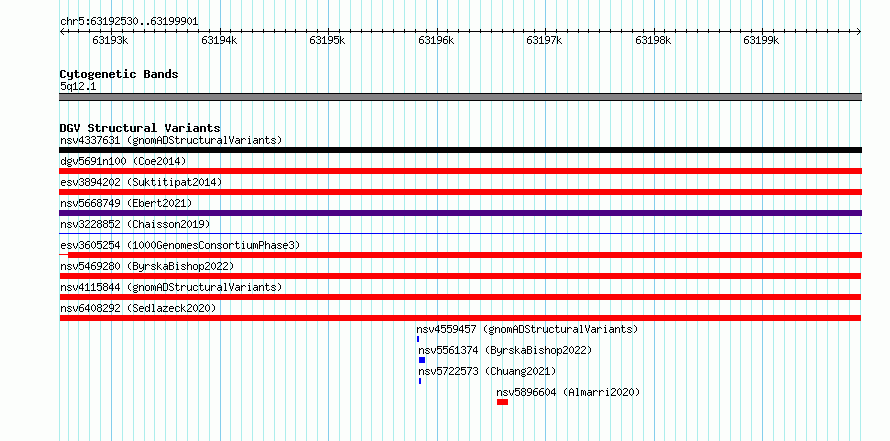Click the DGV Structural Variants track title
Image resolution: width=890 pixels, height=441 pixels.
click(140, 128)
